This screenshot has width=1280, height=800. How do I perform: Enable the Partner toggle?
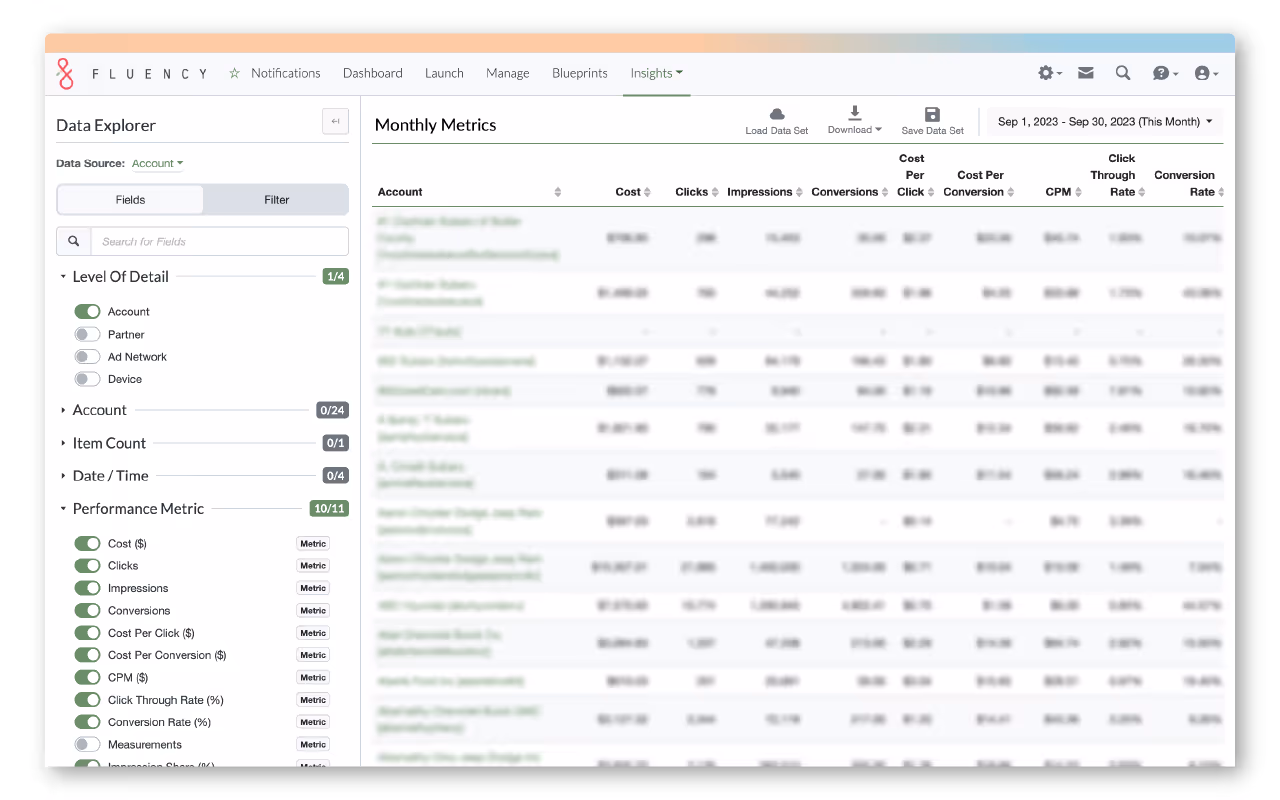(x=88, y=334)
